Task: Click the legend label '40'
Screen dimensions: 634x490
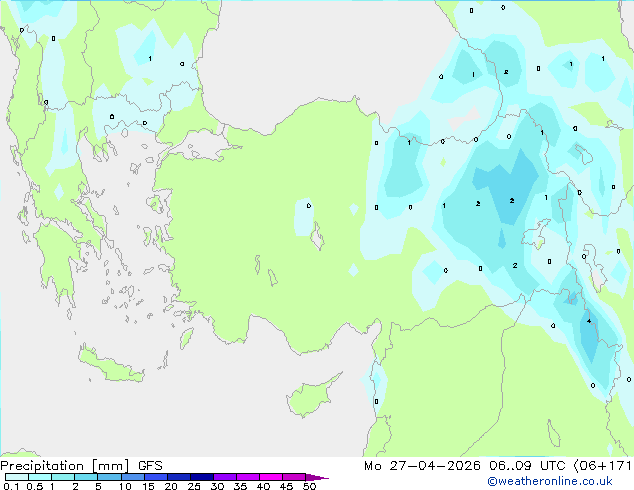Action: coord(263,486)
